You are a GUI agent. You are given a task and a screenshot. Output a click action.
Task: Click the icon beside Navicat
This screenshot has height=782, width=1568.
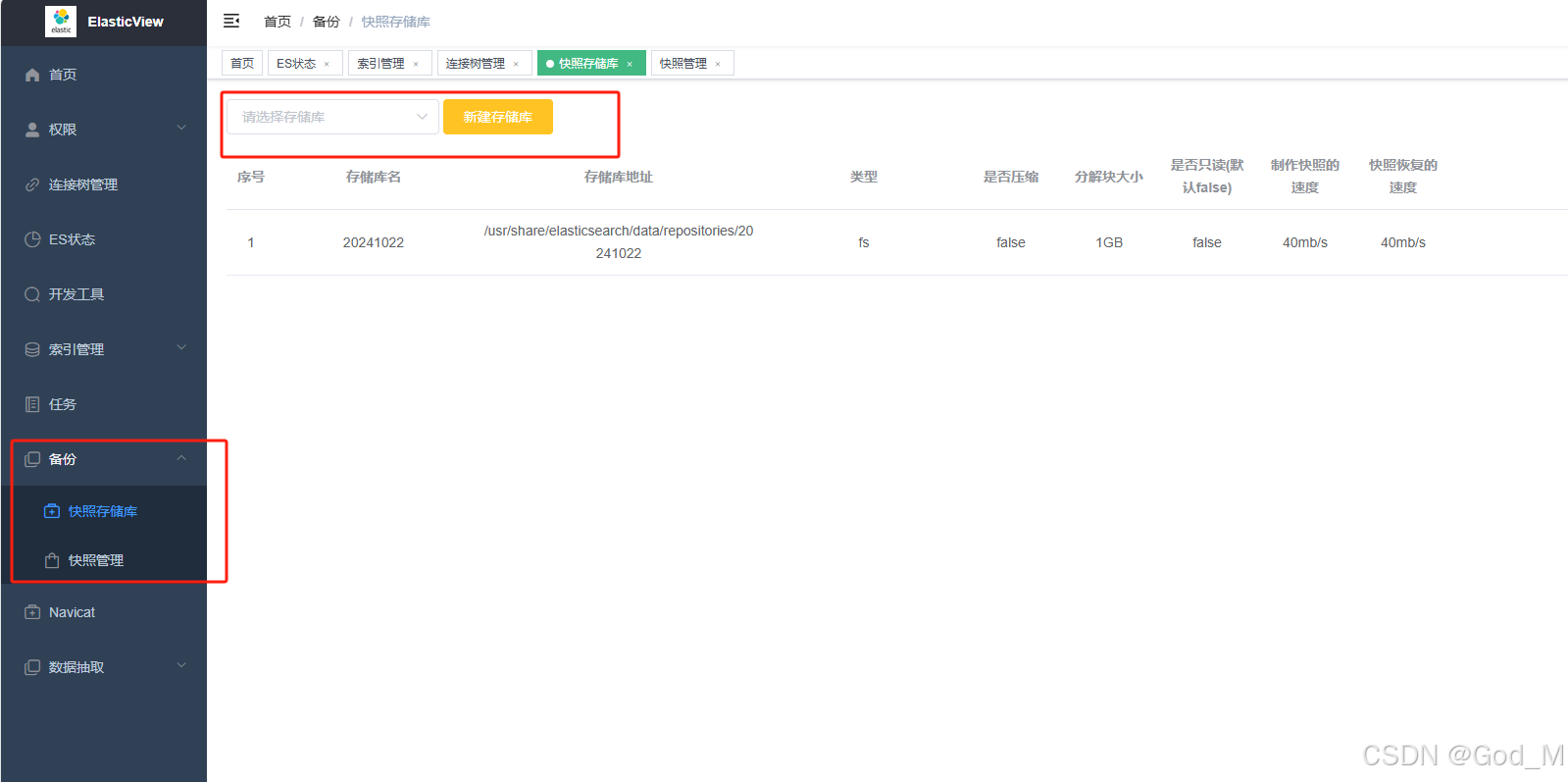32,612
